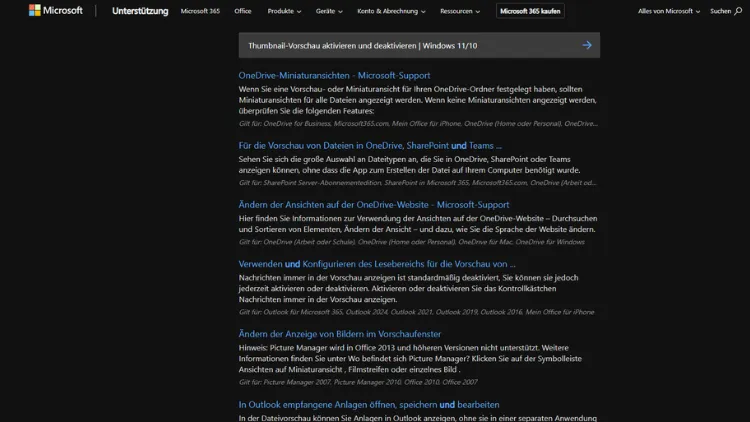Click 'Gilt für: SharePoint Server-Abonnementedition' line
This screenshot has width=750, height=422.
click(418, 183)
